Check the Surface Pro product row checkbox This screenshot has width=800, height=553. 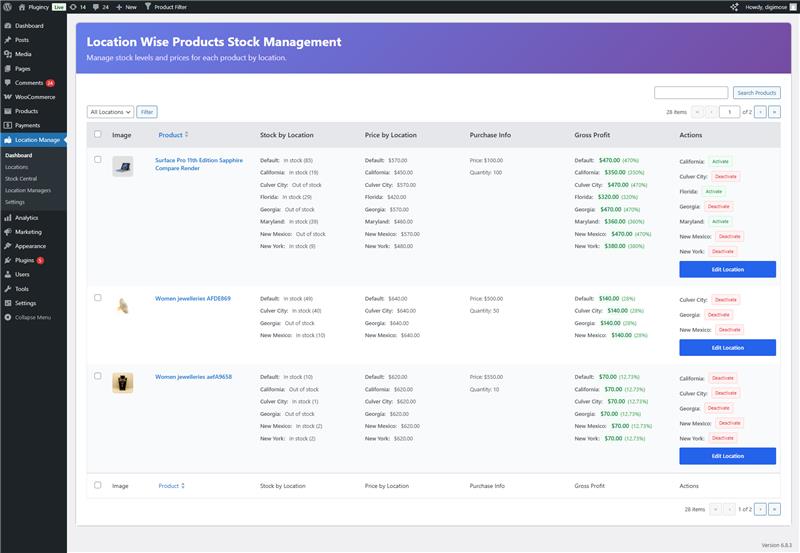(97, 159)
